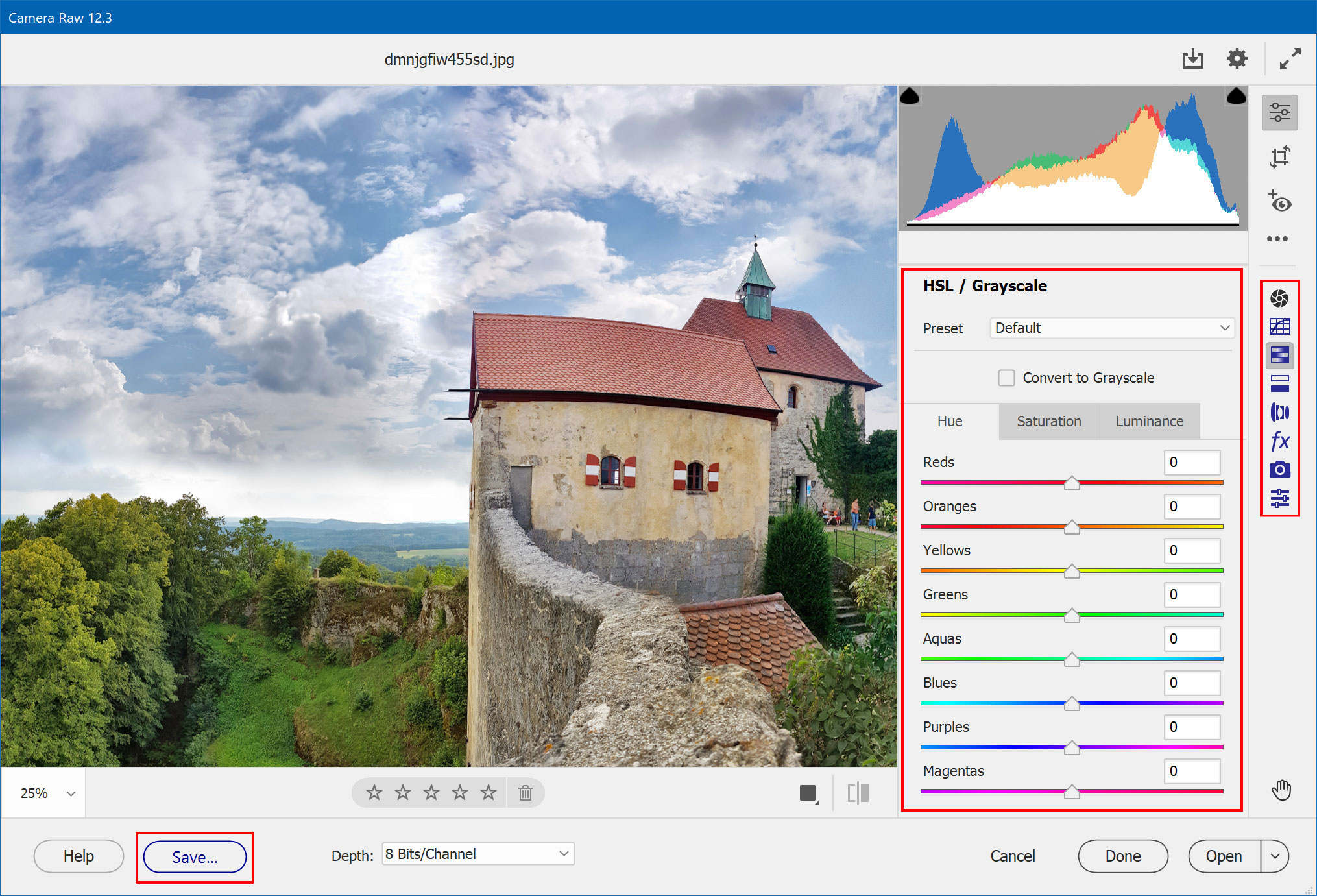Select the Red Eye removal tool
This screenshot has height=896, width=1317.
(1279, 202)
